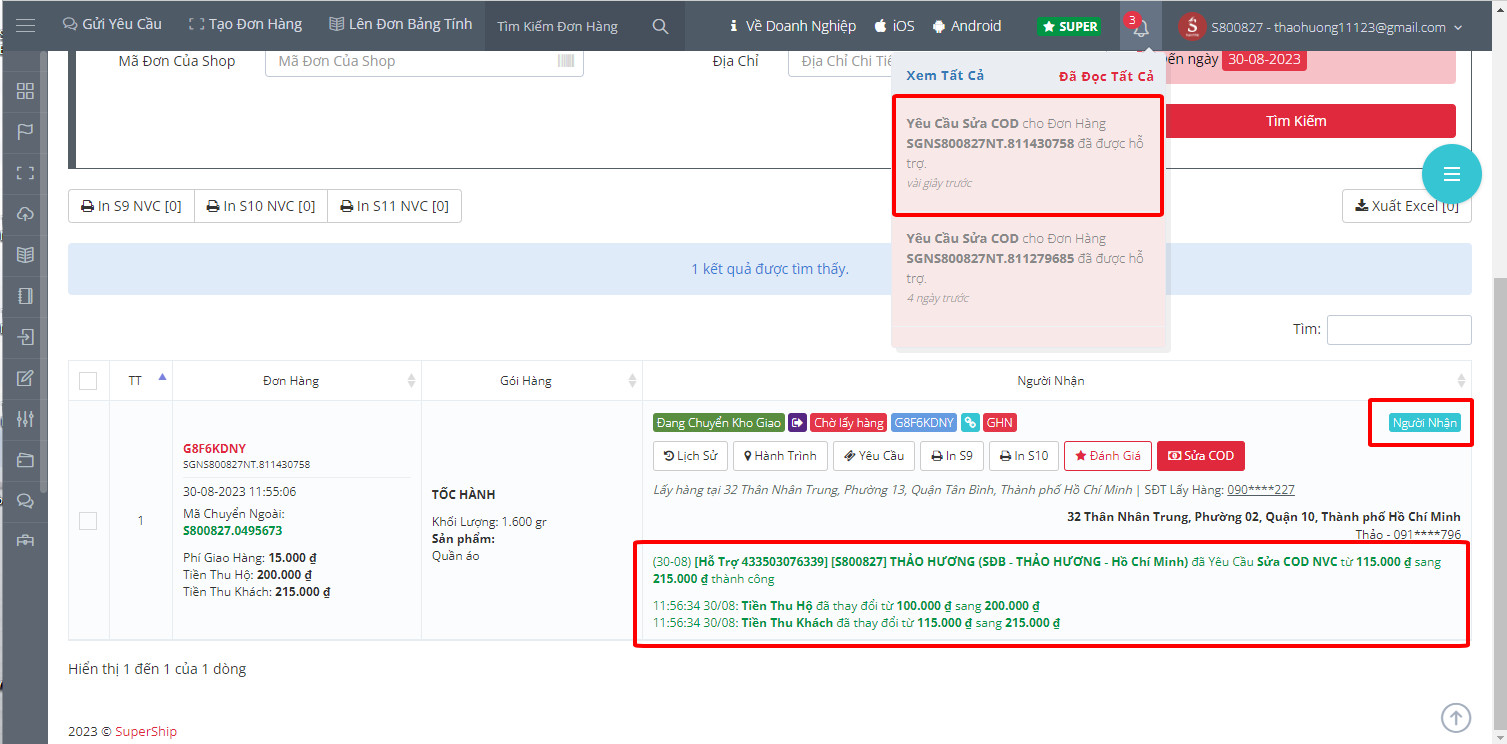Screen dimensions: 1507x744
Task: Open notification for order SGNS800827NT.811279685
Action: [1028, 269]
